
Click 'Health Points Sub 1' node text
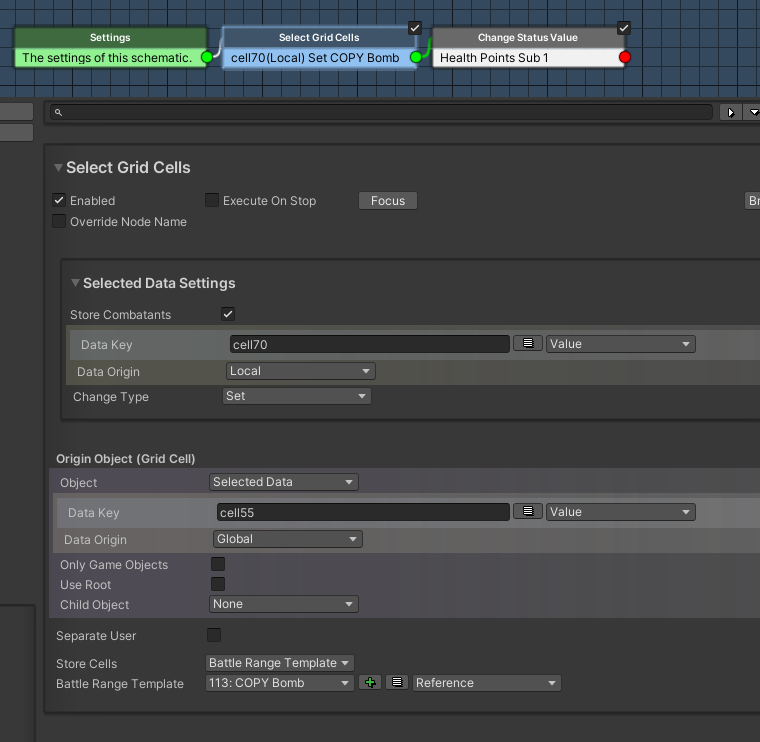tap(494, 58)
